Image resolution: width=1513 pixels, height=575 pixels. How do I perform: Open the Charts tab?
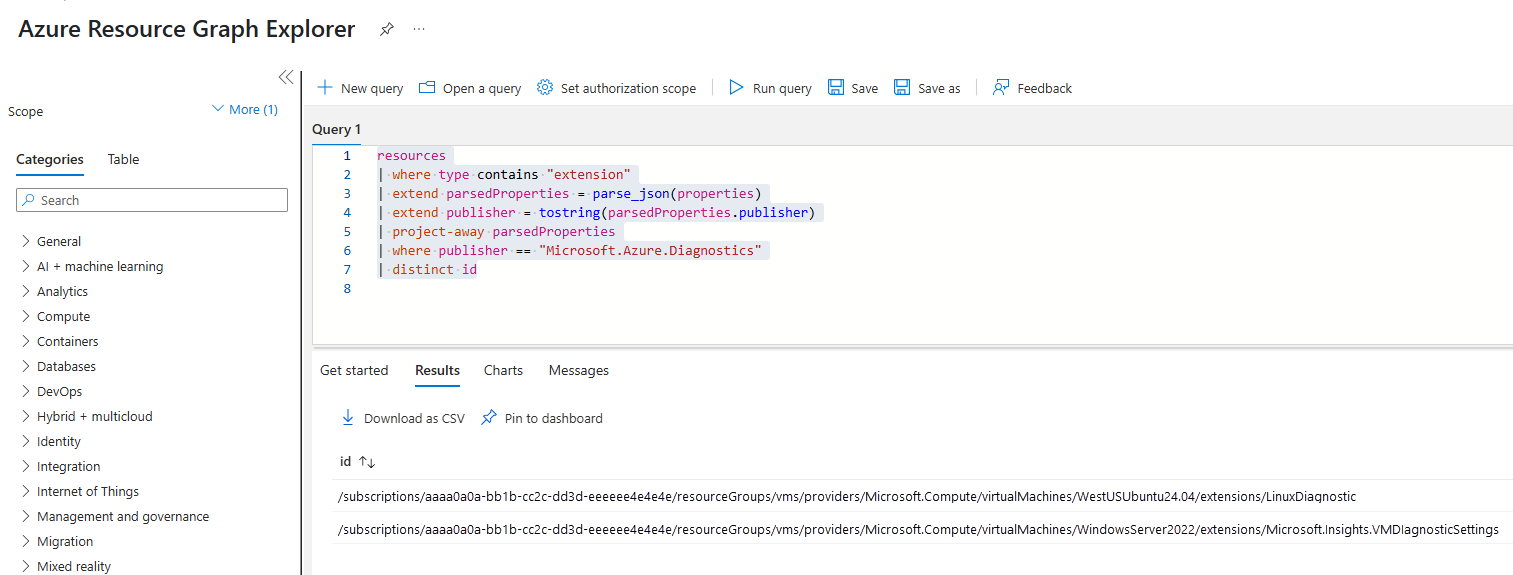503,370
